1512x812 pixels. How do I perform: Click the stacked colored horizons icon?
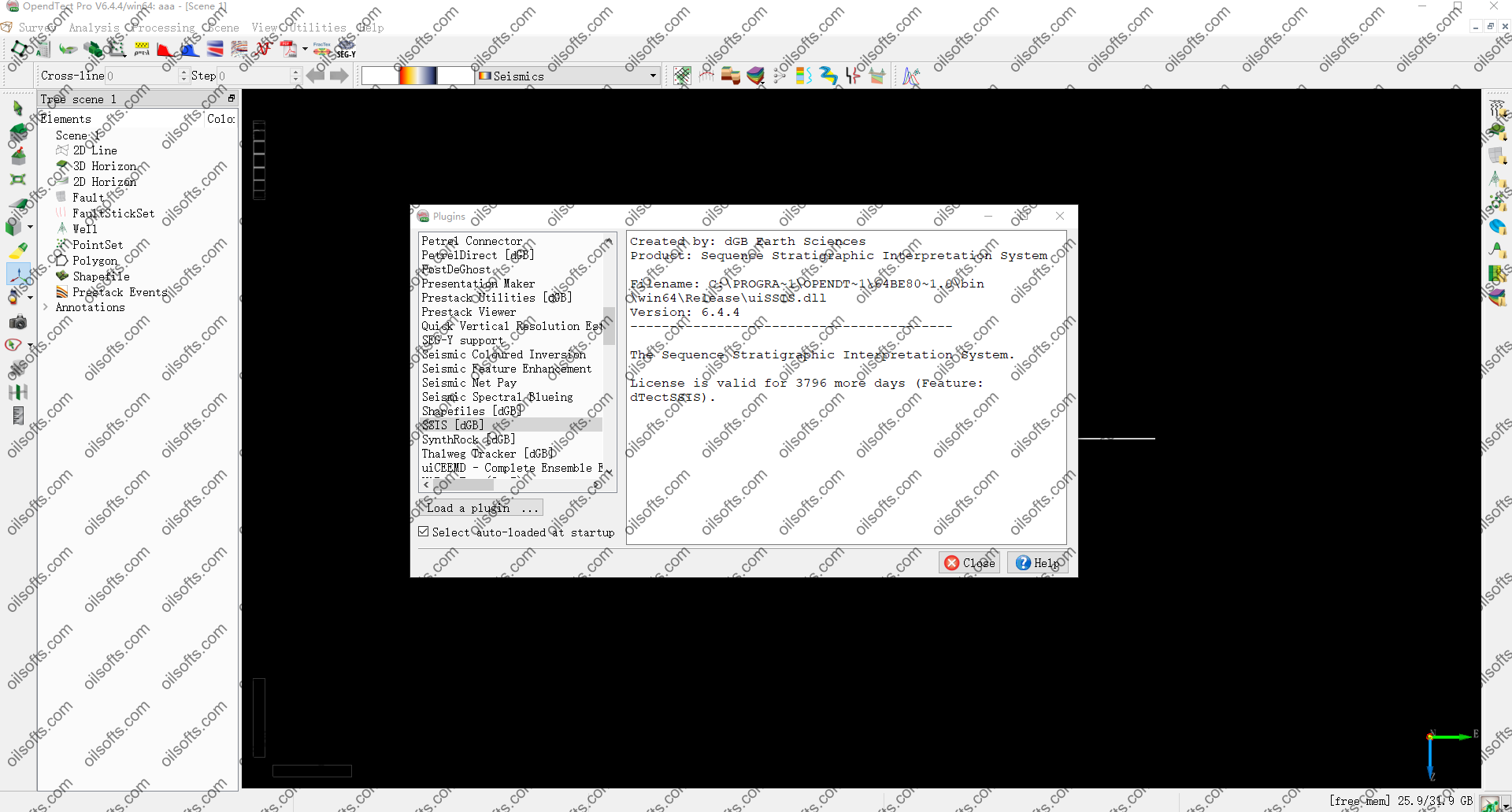pos(755,76)
